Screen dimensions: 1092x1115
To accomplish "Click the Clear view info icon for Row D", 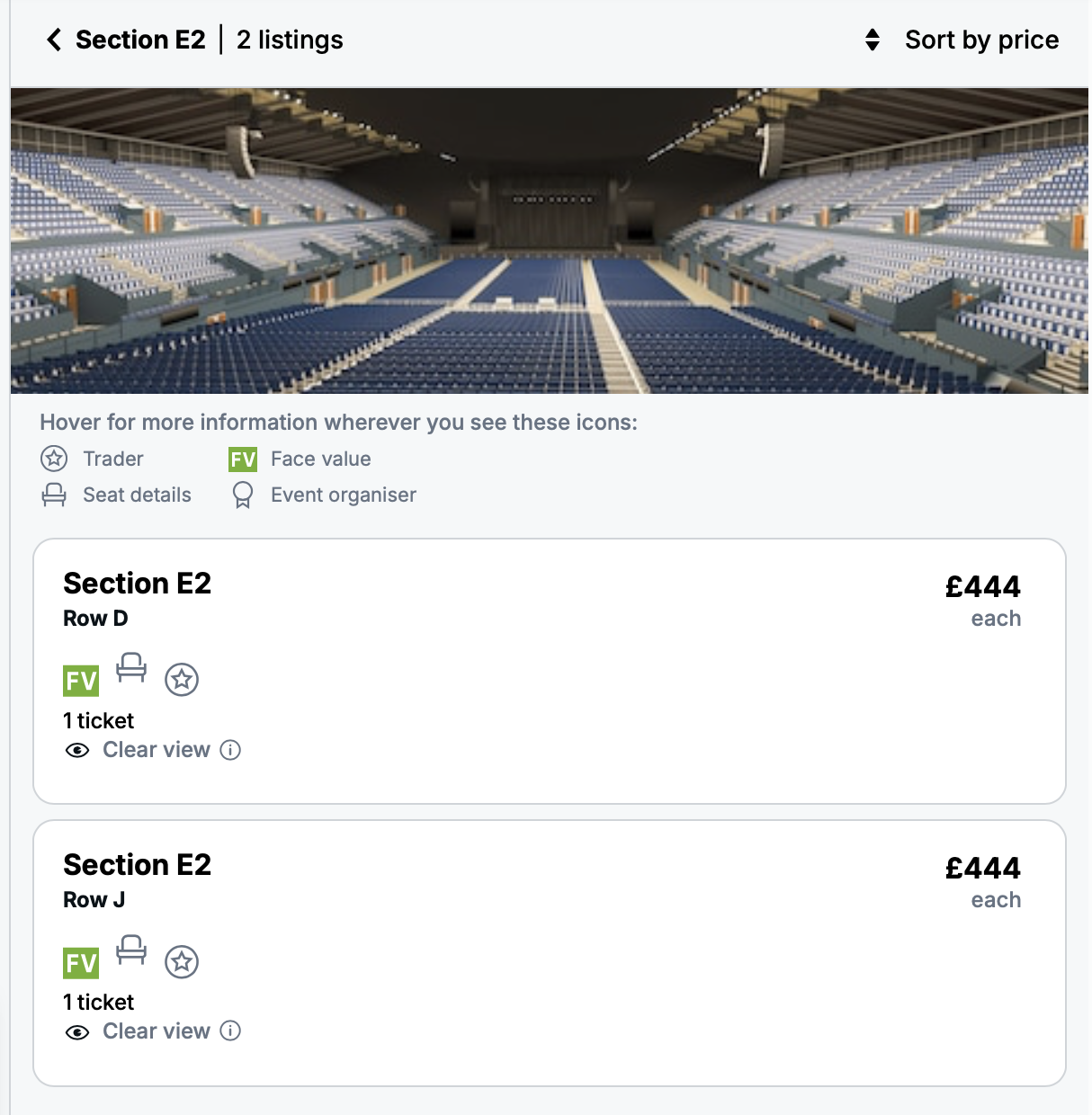I will pyautogui.click(x=230, y=750).
